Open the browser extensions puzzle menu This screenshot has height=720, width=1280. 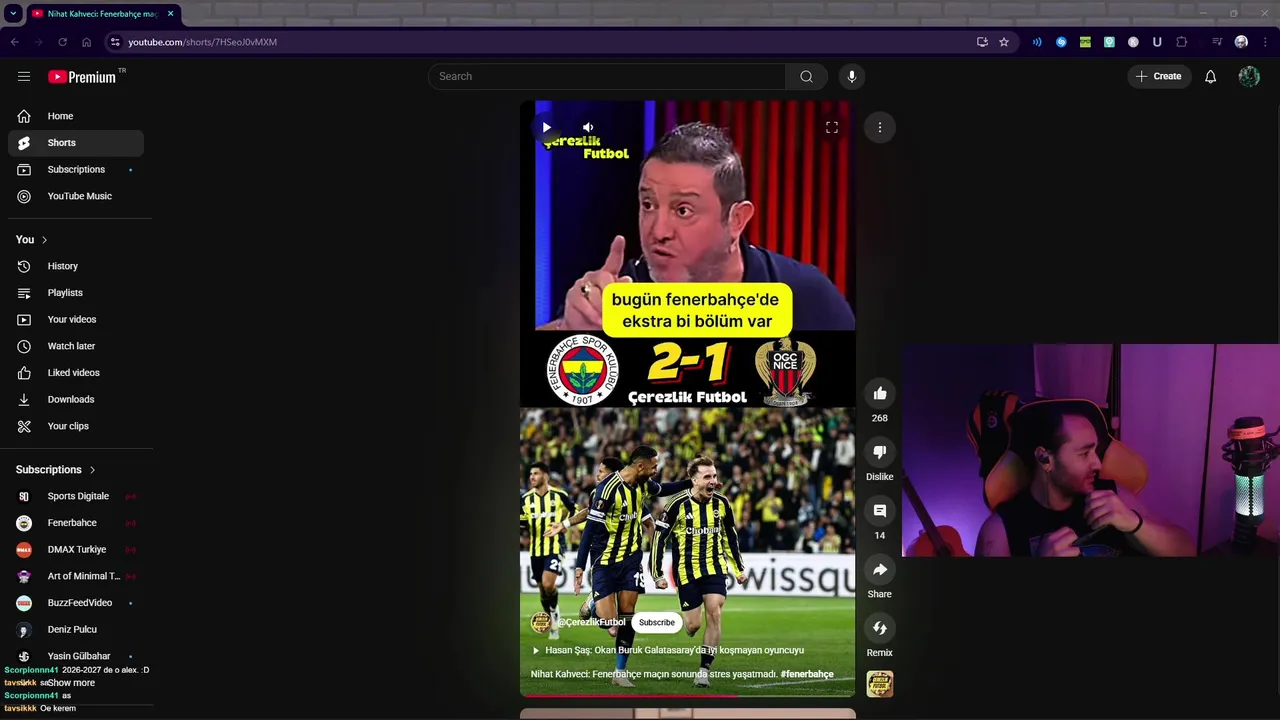click(x=1182, y=42)
